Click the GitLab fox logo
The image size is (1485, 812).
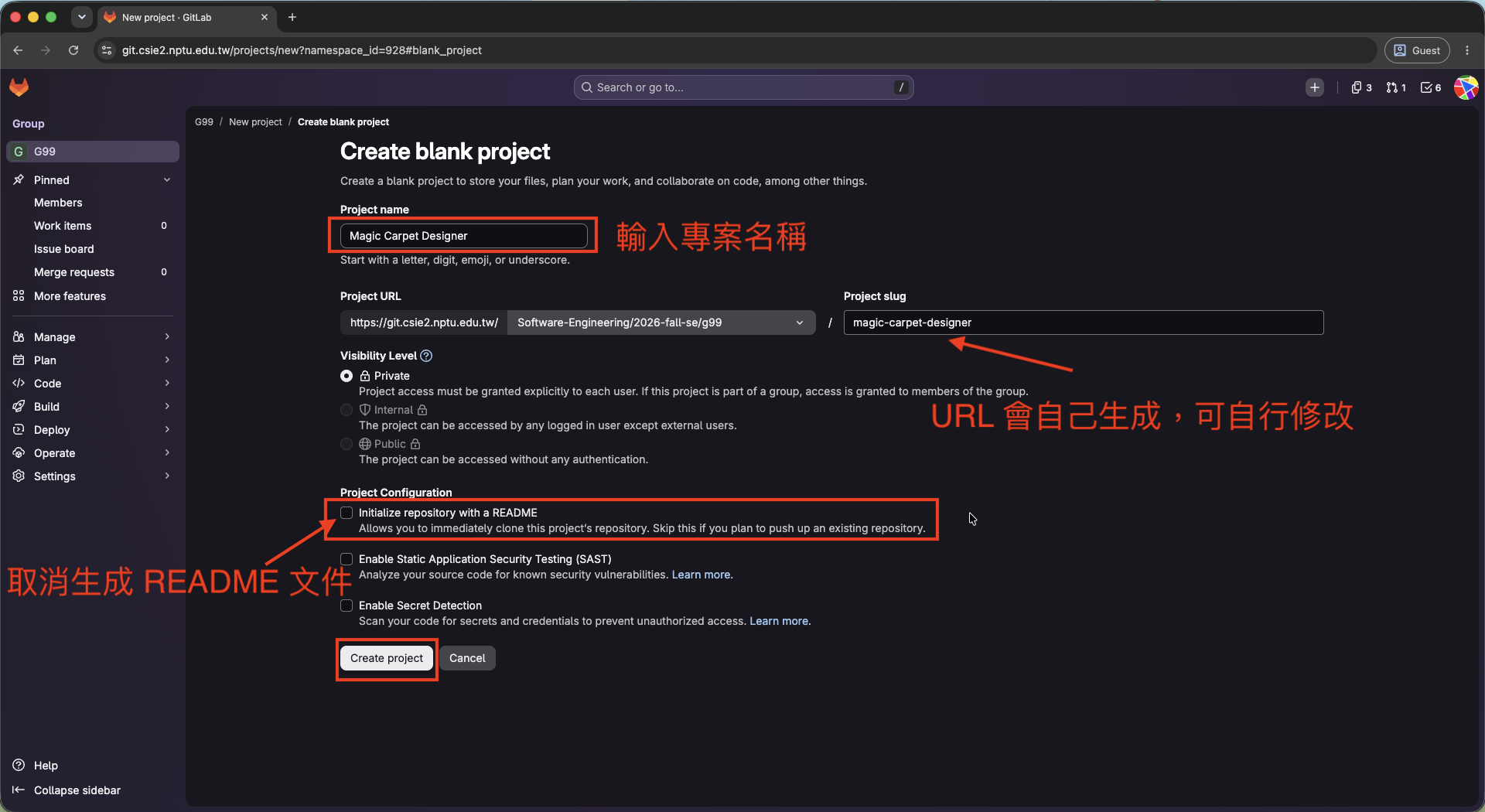click(x=19, y=87)
